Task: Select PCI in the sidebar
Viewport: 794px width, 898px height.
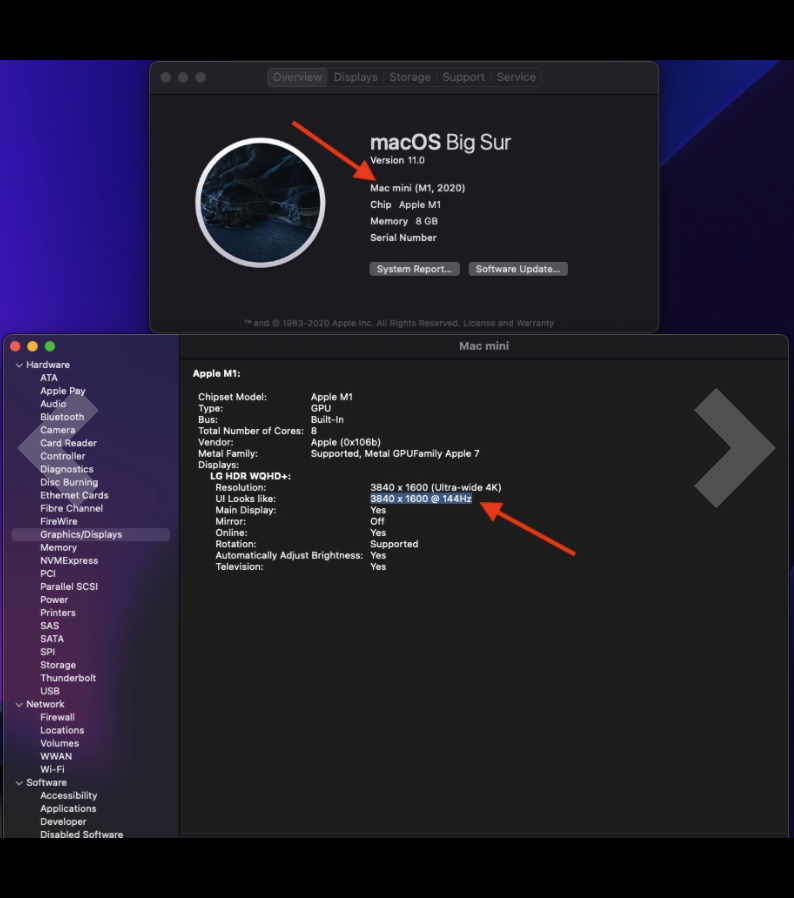Action: (x=48, y=574)
